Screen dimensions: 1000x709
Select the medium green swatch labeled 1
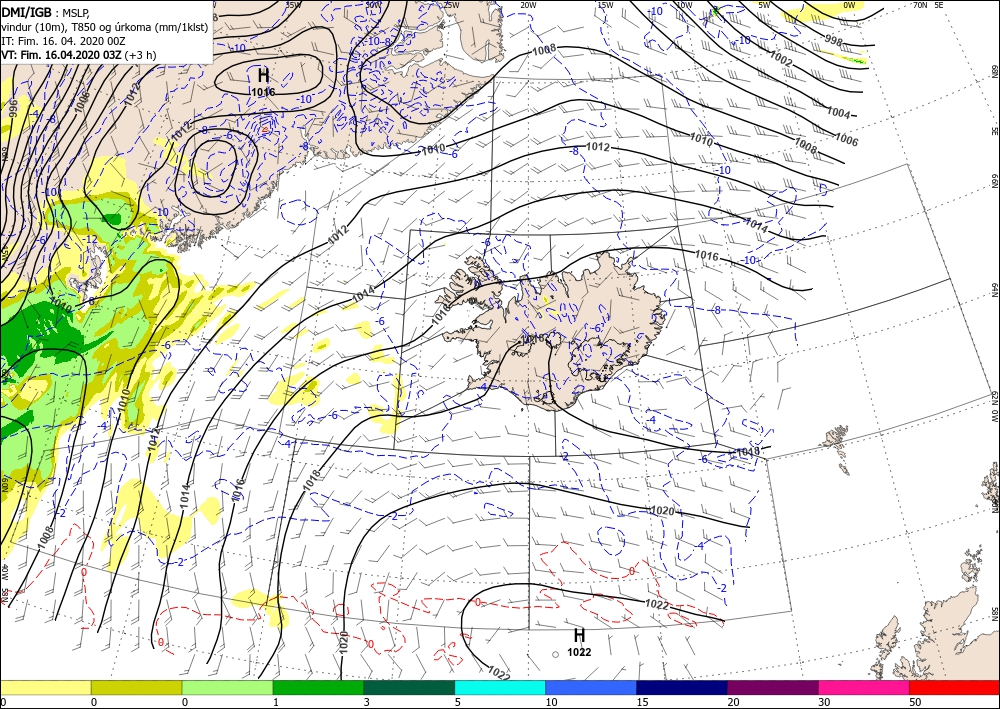(x=318, y=687)
